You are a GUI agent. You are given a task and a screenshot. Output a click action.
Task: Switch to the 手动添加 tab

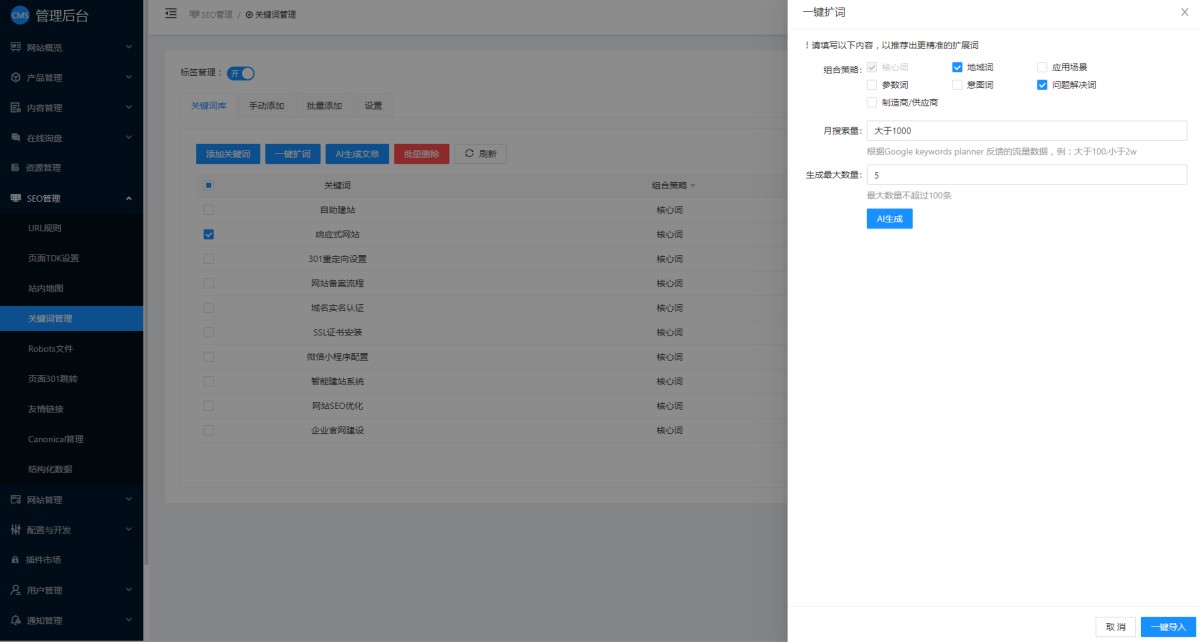pos(267,105)
